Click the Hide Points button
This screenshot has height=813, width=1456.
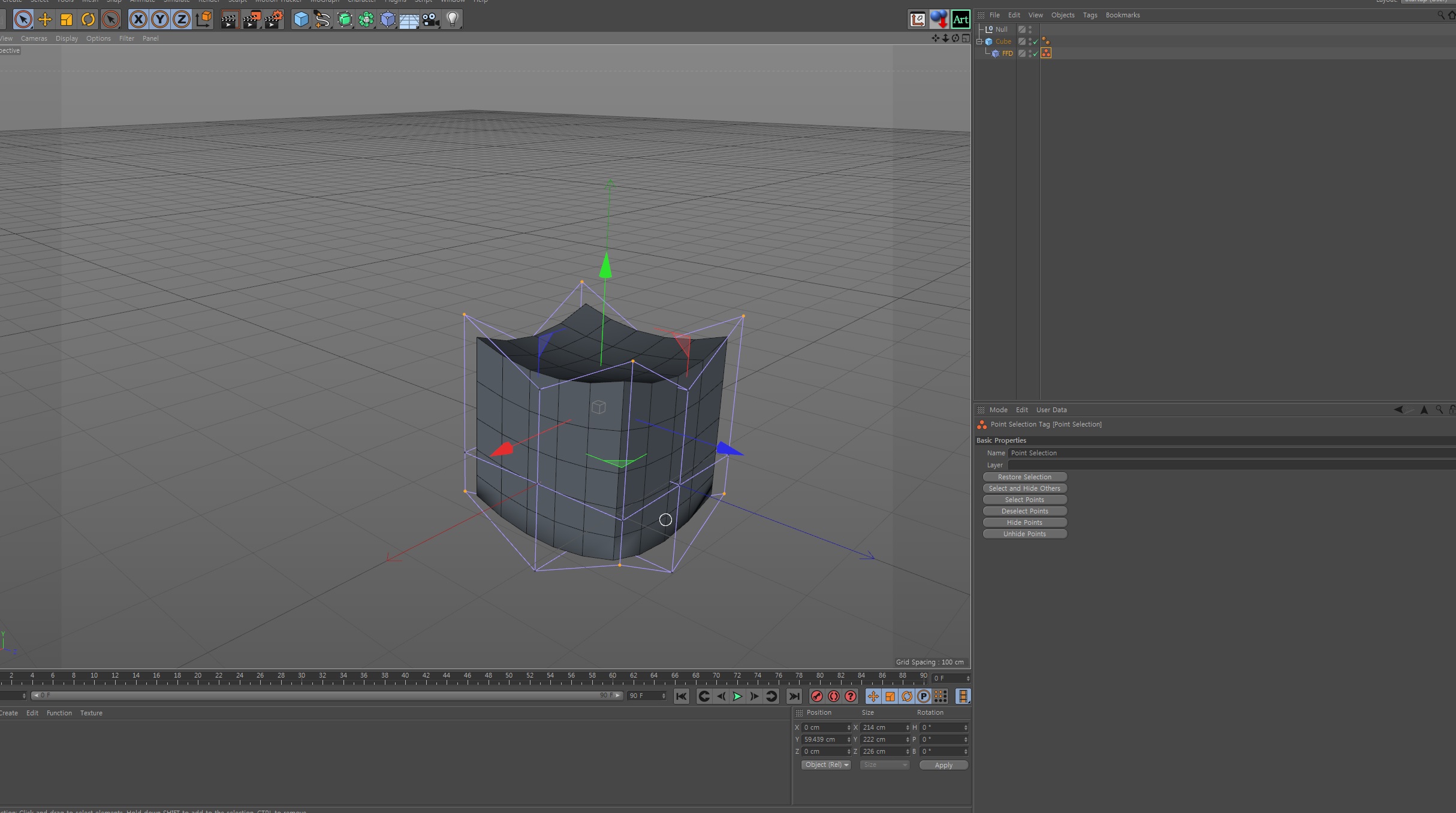pyautogui.click(x=1024, y=522)
